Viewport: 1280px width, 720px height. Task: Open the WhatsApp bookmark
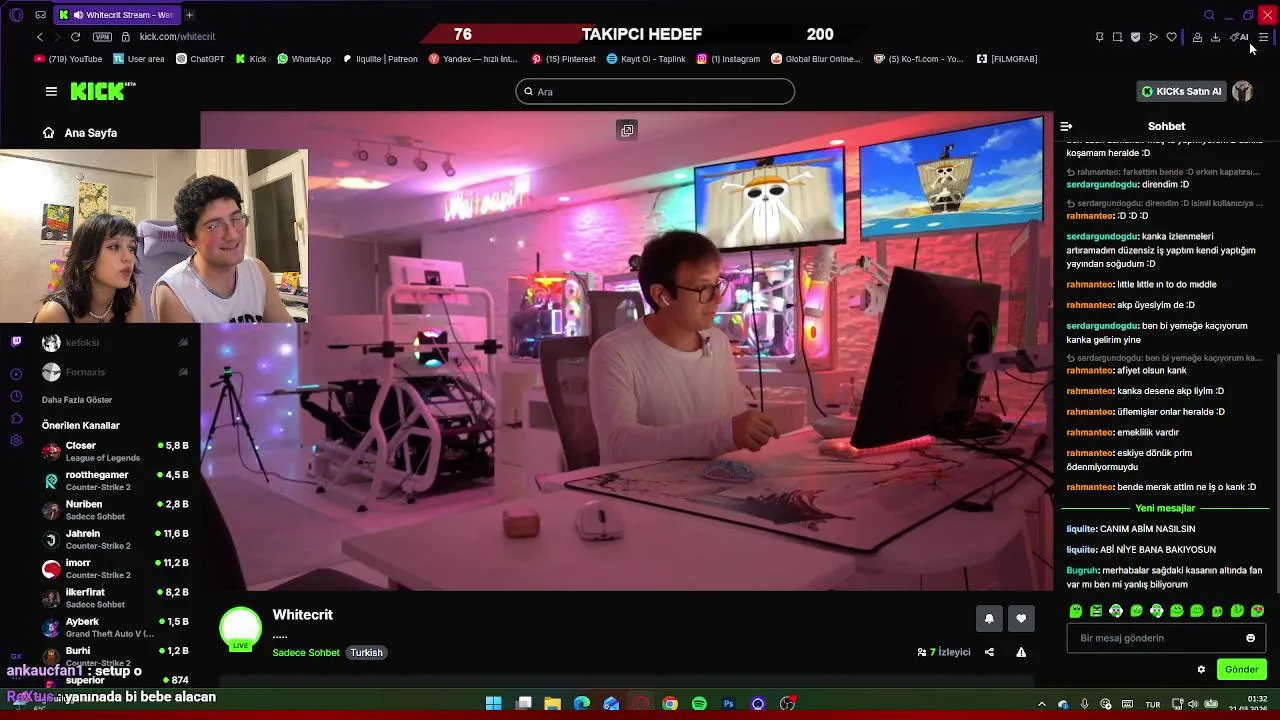point(304,59)
